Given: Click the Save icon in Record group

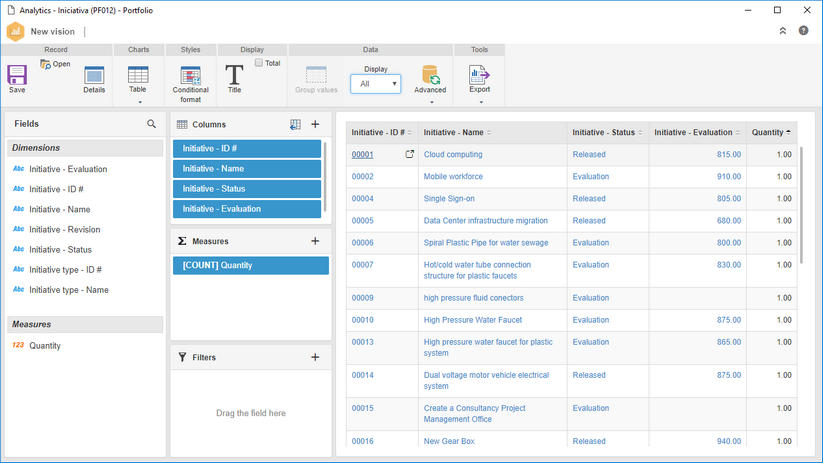Looking at the screenshot, I should click(x=17, y=75).
